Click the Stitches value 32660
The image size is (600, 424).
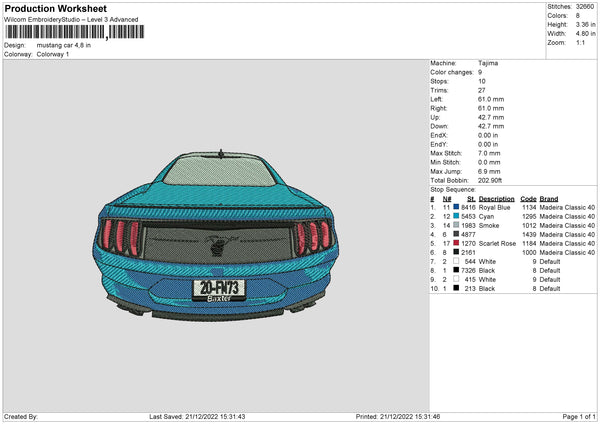pos(585,7)
